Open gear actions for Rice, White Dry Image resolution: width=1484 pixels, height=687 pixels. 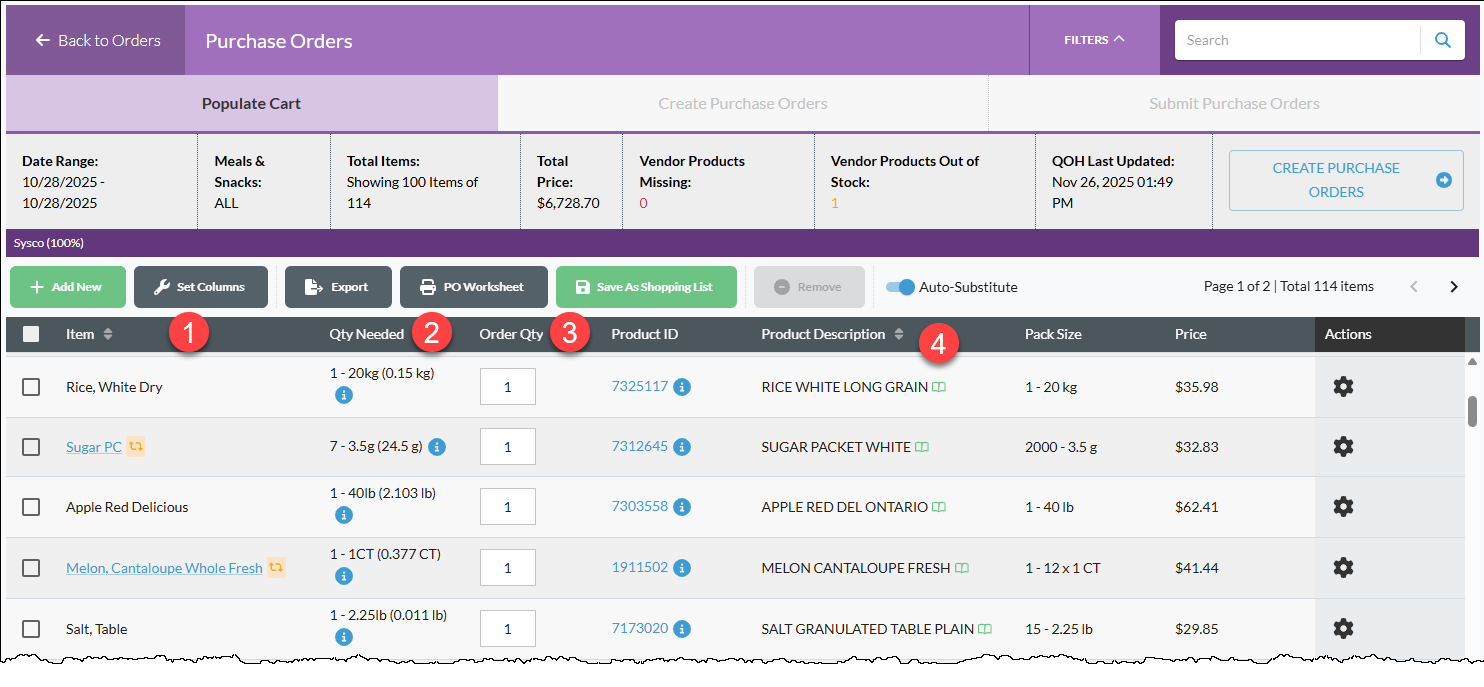click(1343, 386)
